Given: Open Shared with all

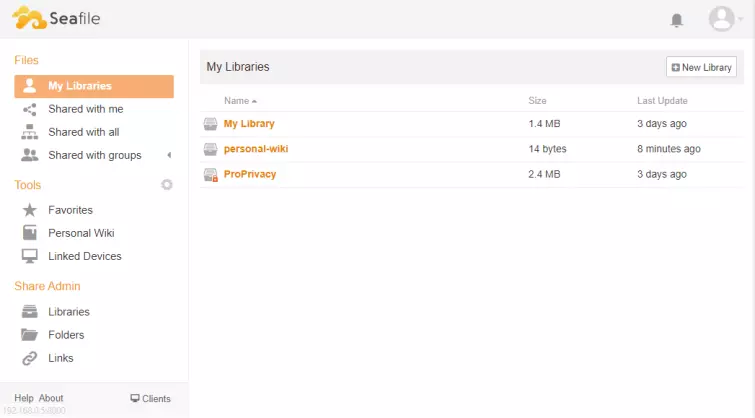Looking at the screenshot, I should 83,132.
